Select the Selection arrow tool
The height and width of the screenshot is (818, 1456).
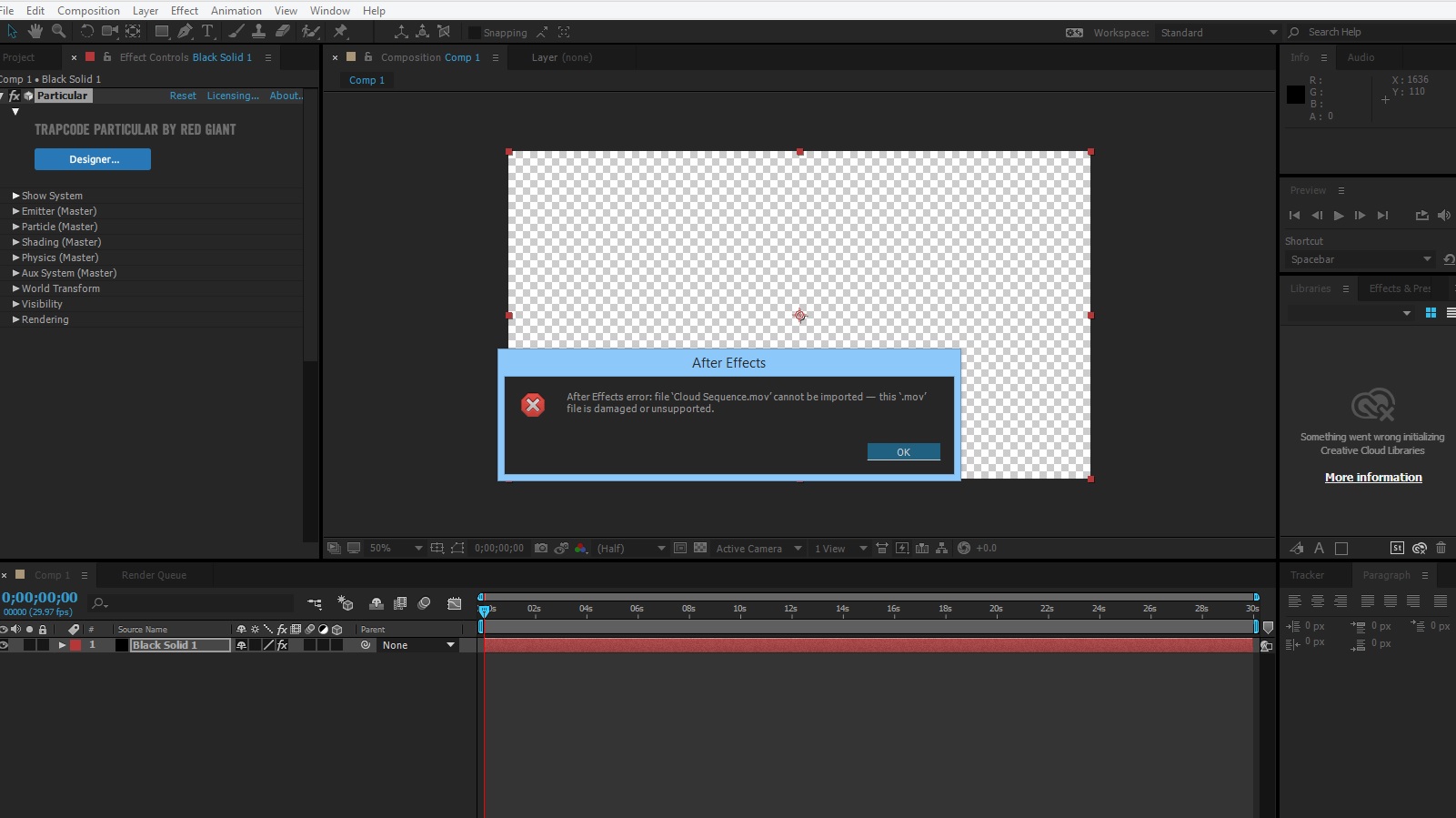(x=12, y=32)
